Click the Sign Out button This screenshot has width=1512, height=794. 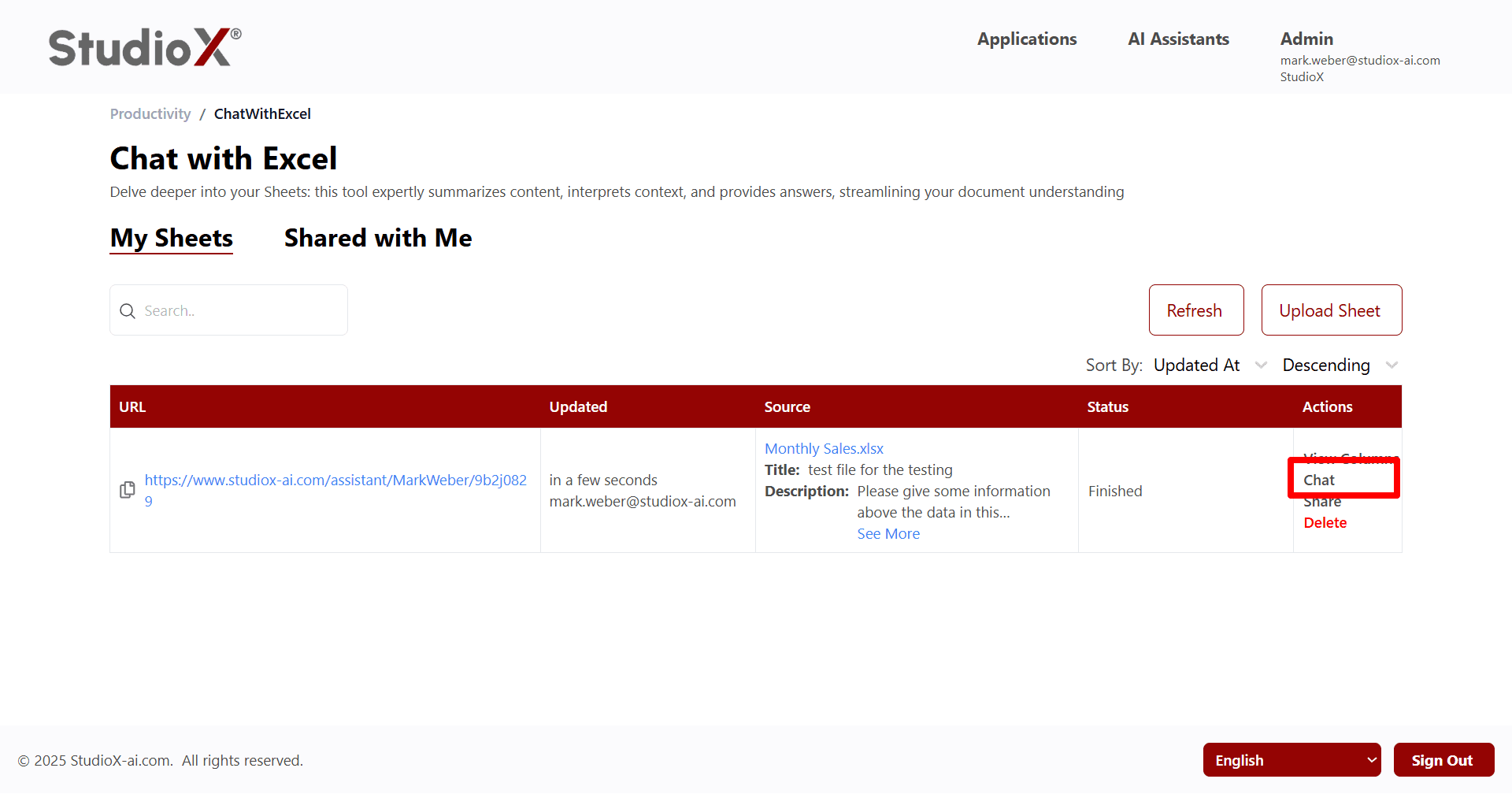(1443, 760)
